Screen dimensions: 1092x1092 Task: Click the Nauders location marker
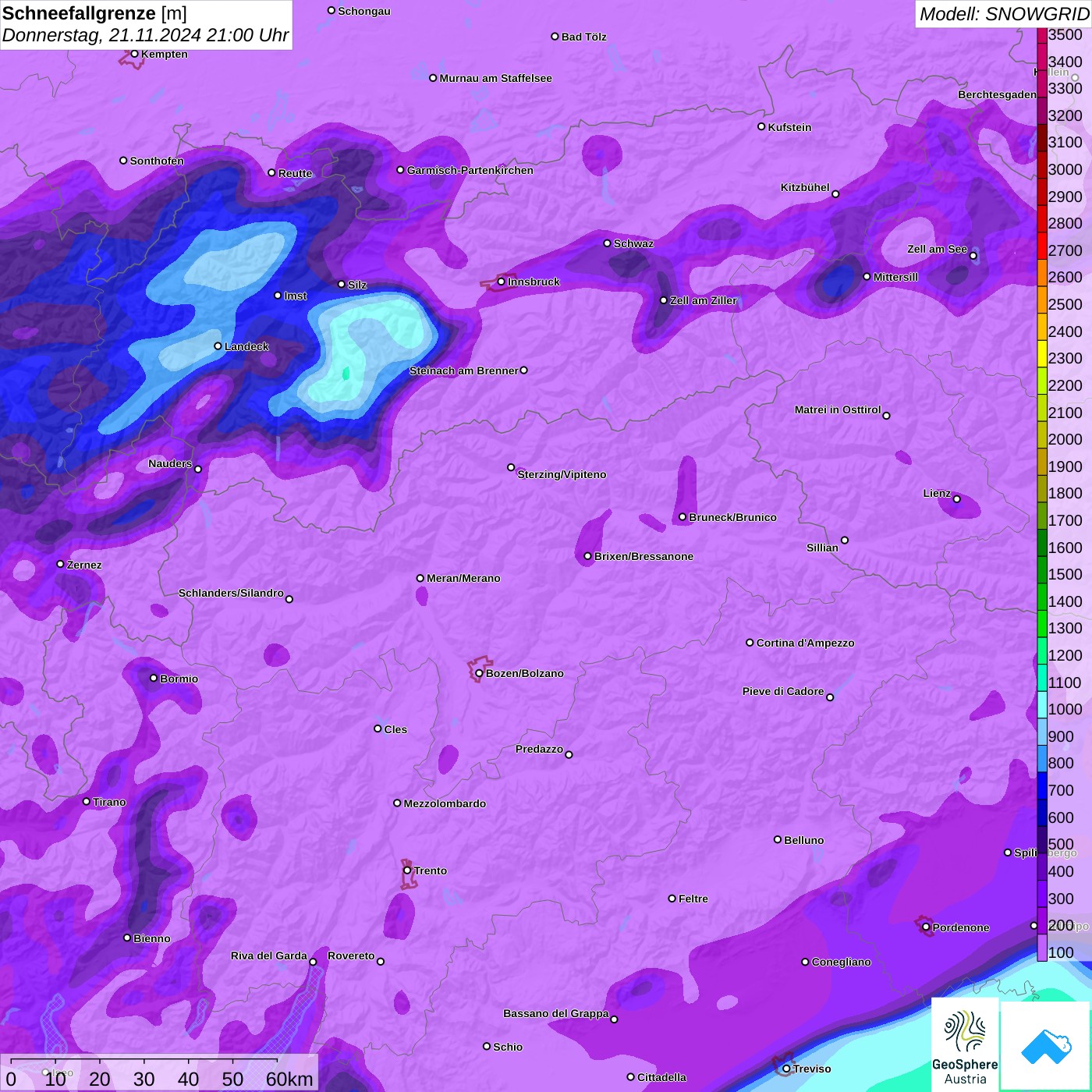198,469
